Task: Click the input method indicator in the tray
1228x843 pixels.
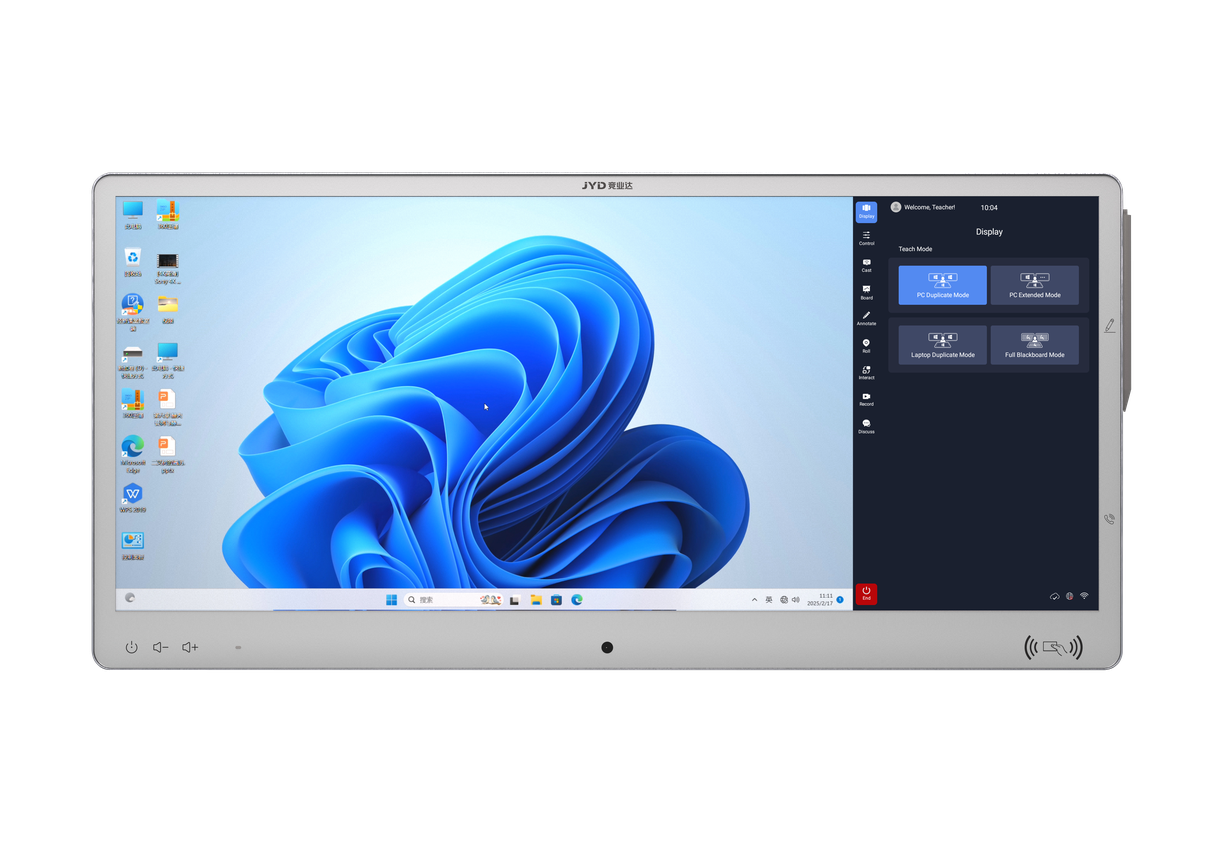Action: (769, 600)
